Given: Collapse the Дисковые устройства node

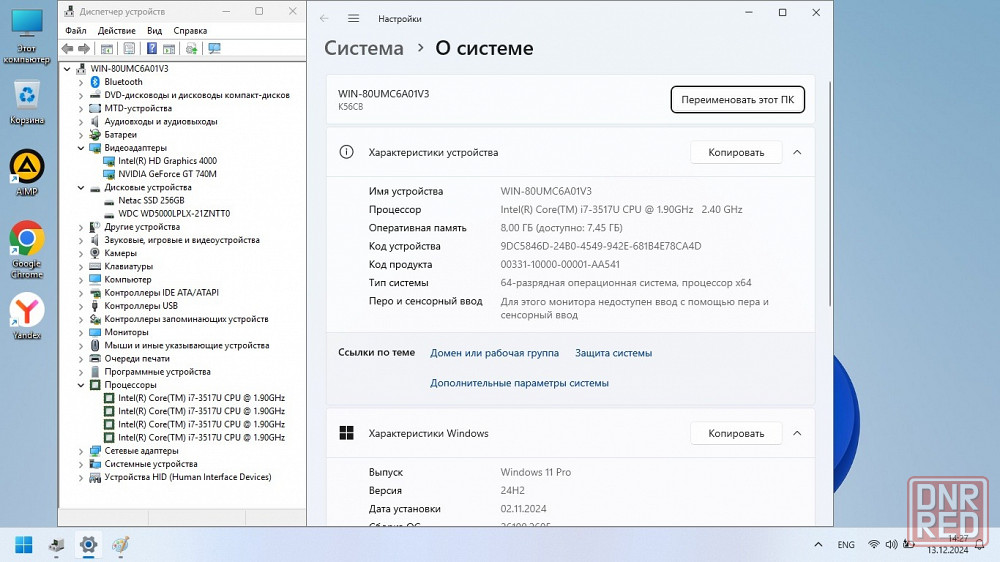Looking at the screenshot, I should pyautogui.click(x=81, y=188).
